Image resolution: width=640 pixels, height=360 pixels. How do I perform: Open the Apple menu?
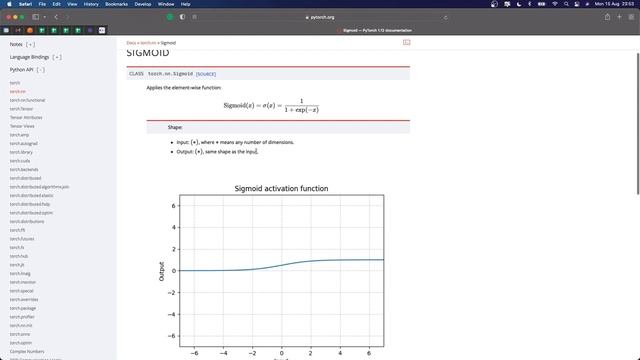click(9, 4)
